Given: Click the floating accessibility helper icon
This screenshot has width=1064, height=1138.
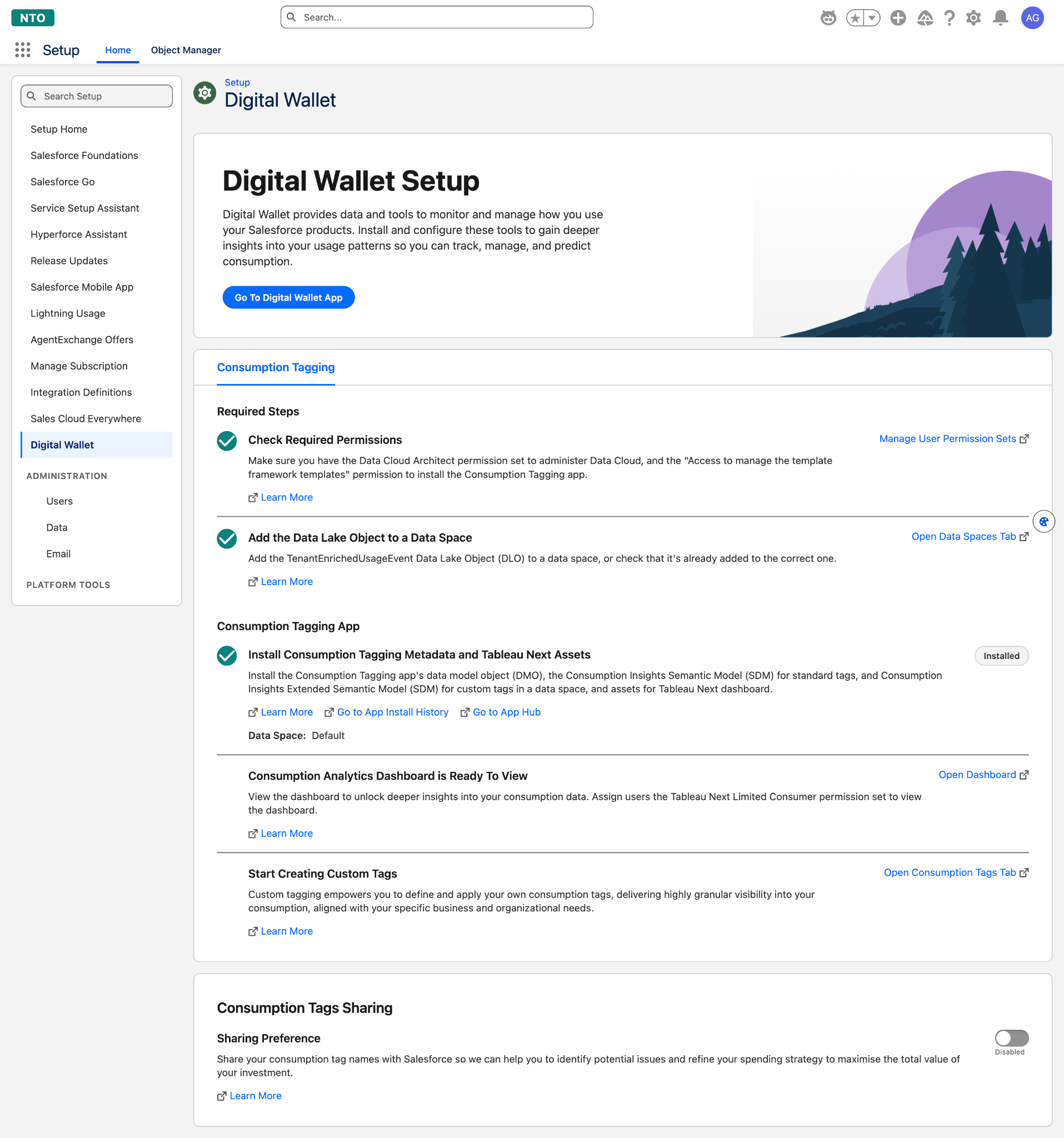Looking at the screenshot, I should 1044,521.
